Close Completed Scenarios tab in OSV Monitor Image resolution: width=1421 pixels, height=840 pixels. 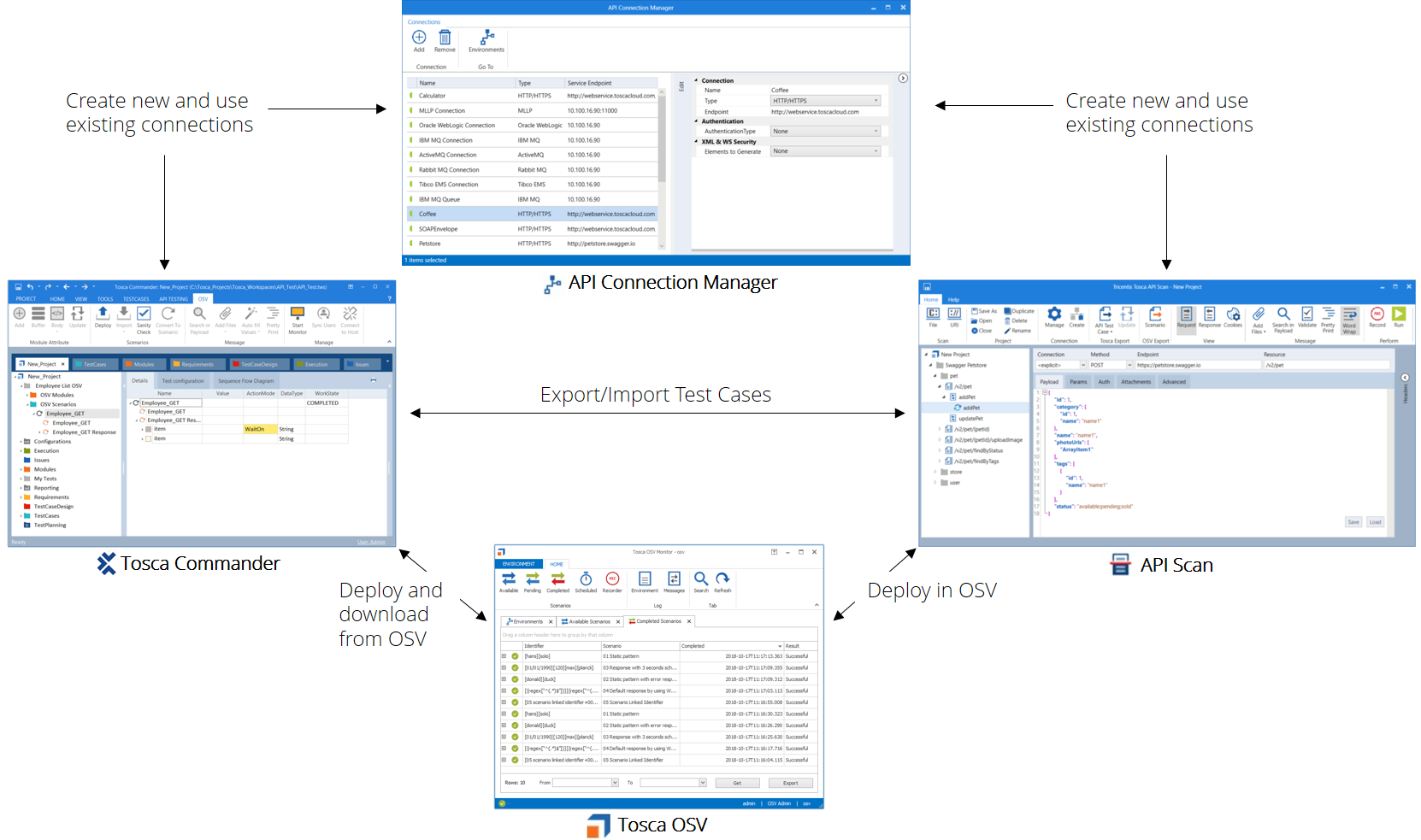[x=689, y=621]
